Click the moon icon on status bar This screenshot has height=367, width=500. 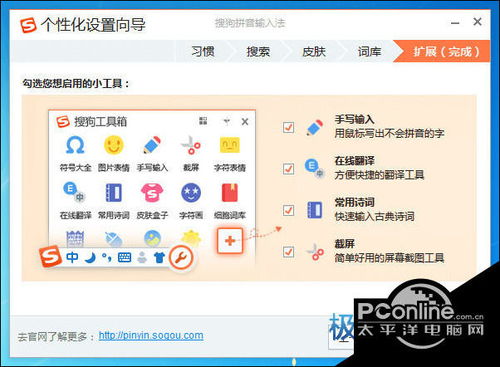90,257
